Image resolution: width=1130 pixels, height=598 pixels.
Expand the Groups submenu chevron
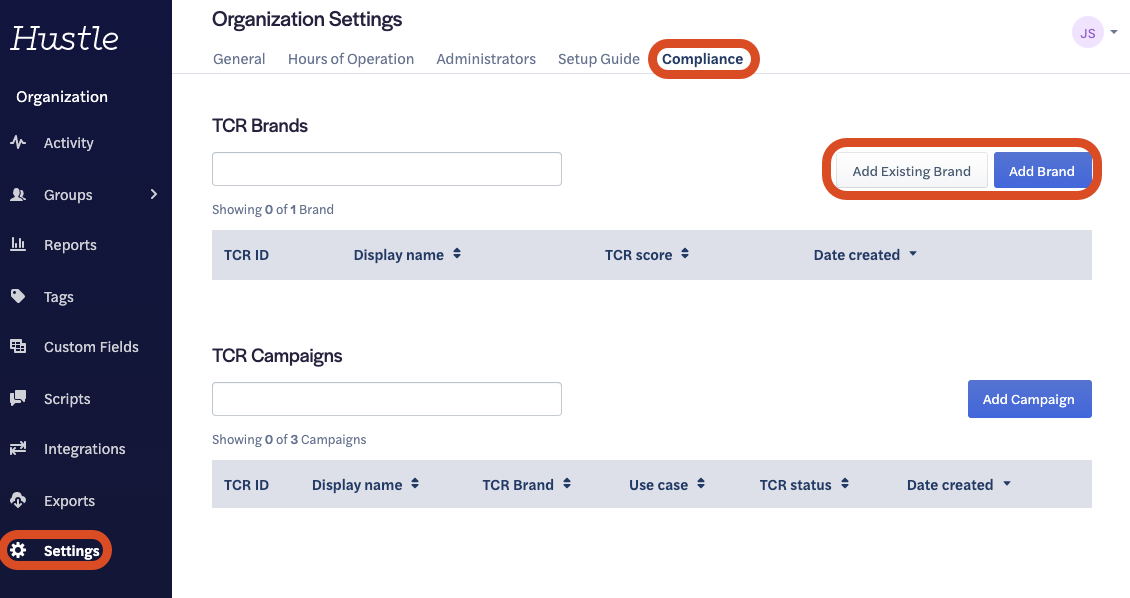pyautogui.click(x=154, y=194)
